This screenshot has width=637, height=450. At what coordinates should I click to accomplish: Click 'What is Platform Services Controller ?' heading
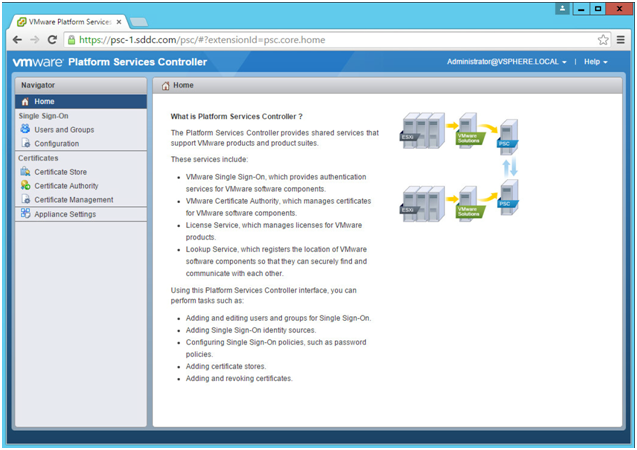(x=236, y=117)
